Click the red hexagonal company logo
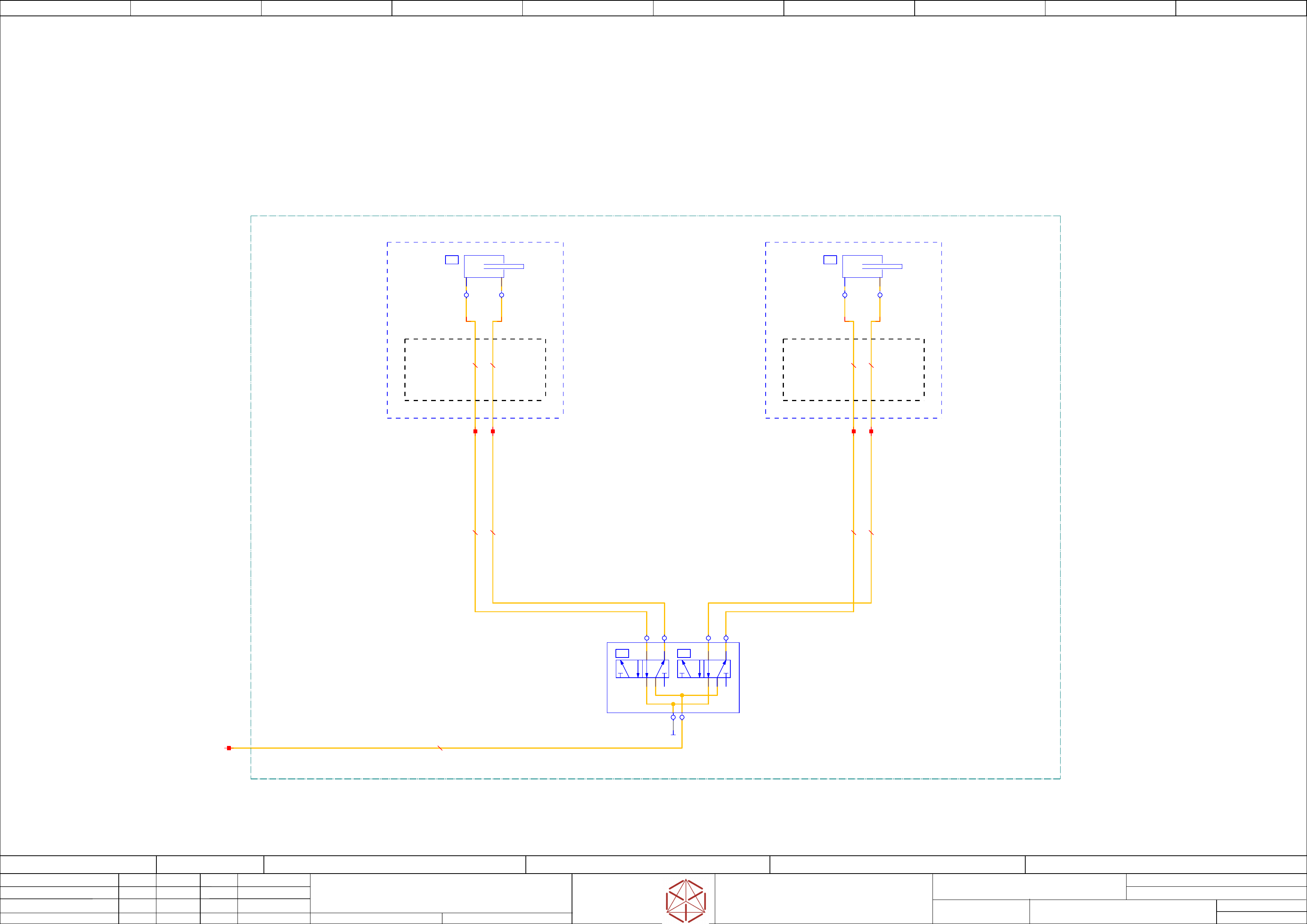 point(686,901)
